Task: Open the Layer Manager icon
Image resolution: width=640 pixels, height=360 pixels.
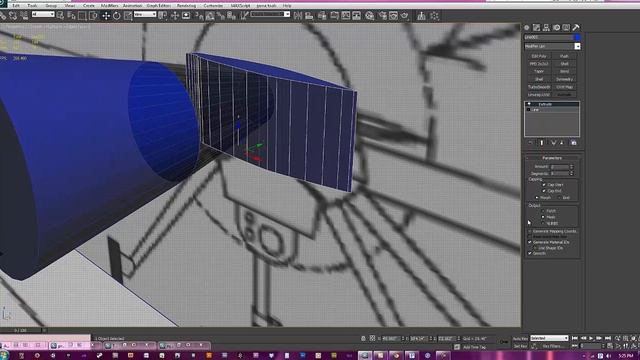Action: 322,16
